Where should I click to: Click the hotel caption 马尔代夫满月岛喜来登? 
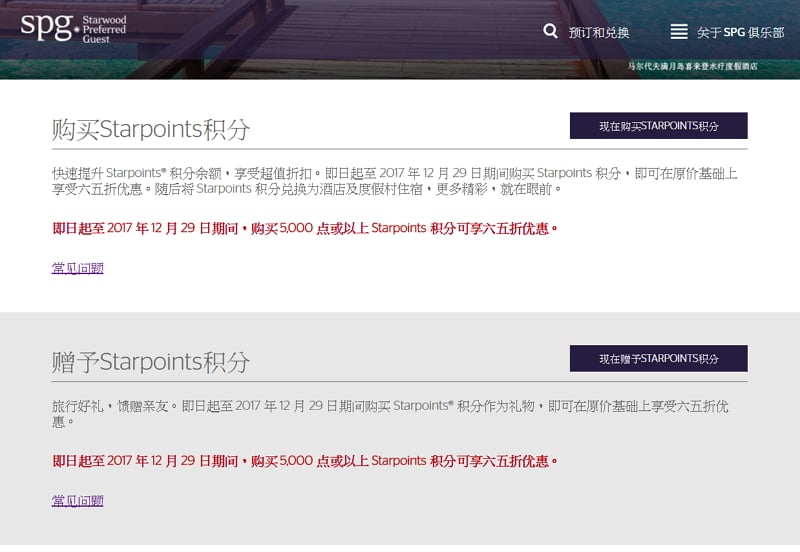[x=692, y=66]
